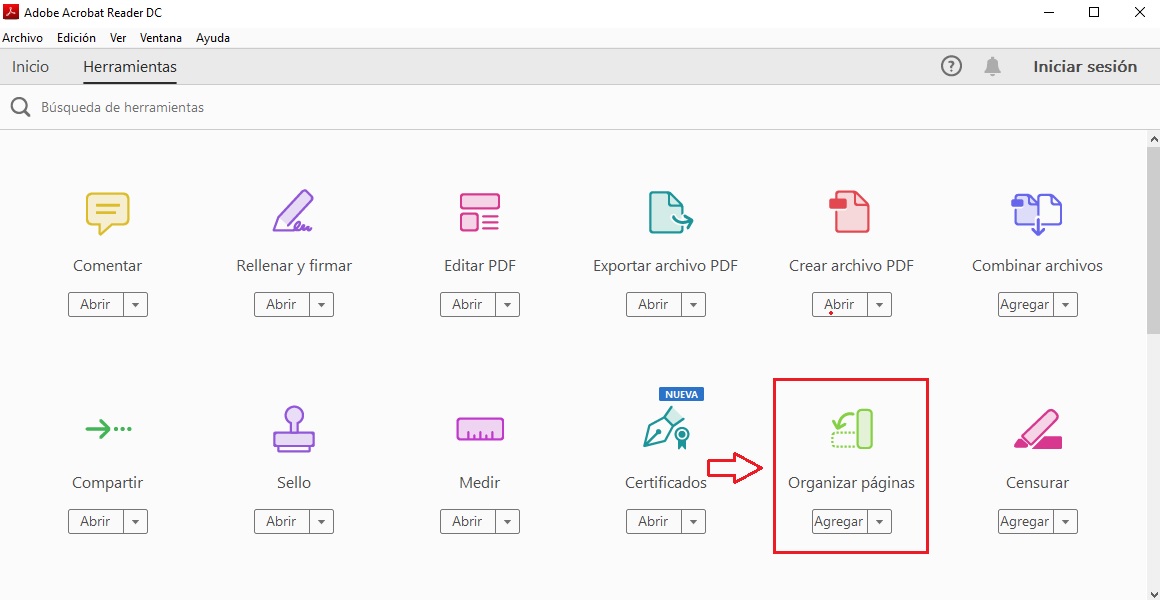Click Iniciar sesión to sign in
The image size is (1160, 600).
[1085, 67]
